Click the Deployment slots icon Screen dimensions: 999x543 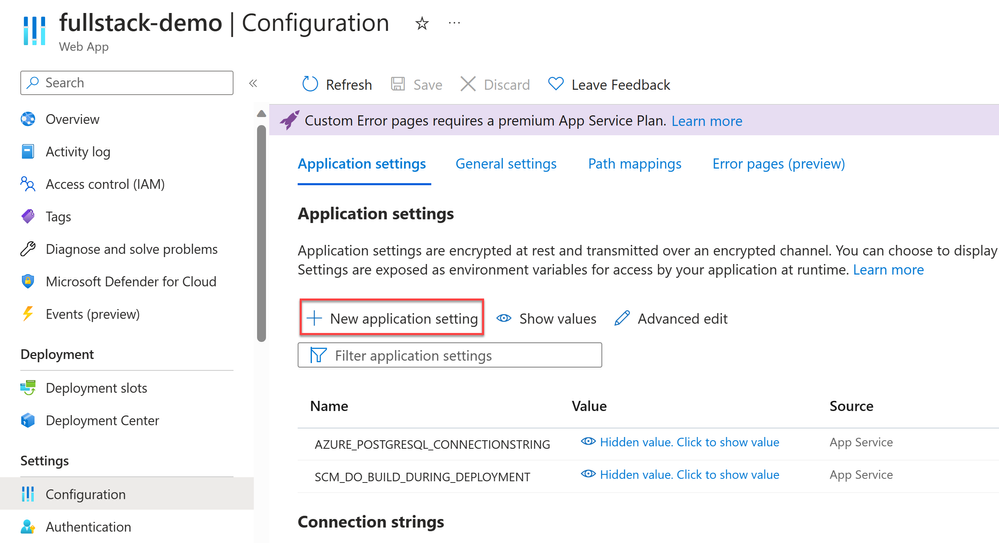tap(28, 388)
